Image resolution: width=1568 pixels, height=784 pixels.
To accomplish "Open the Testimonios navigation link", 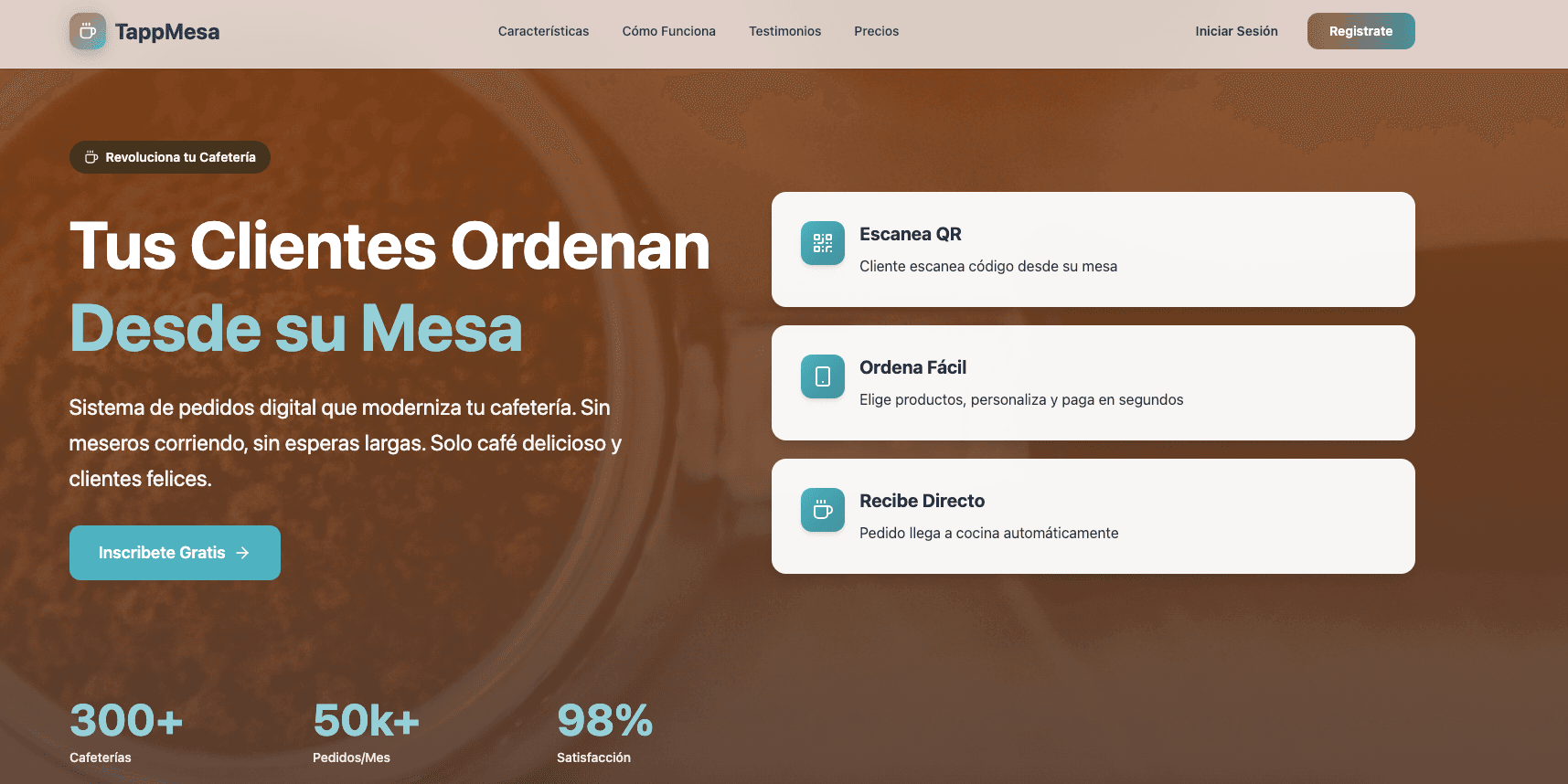I will coord(784,31).
